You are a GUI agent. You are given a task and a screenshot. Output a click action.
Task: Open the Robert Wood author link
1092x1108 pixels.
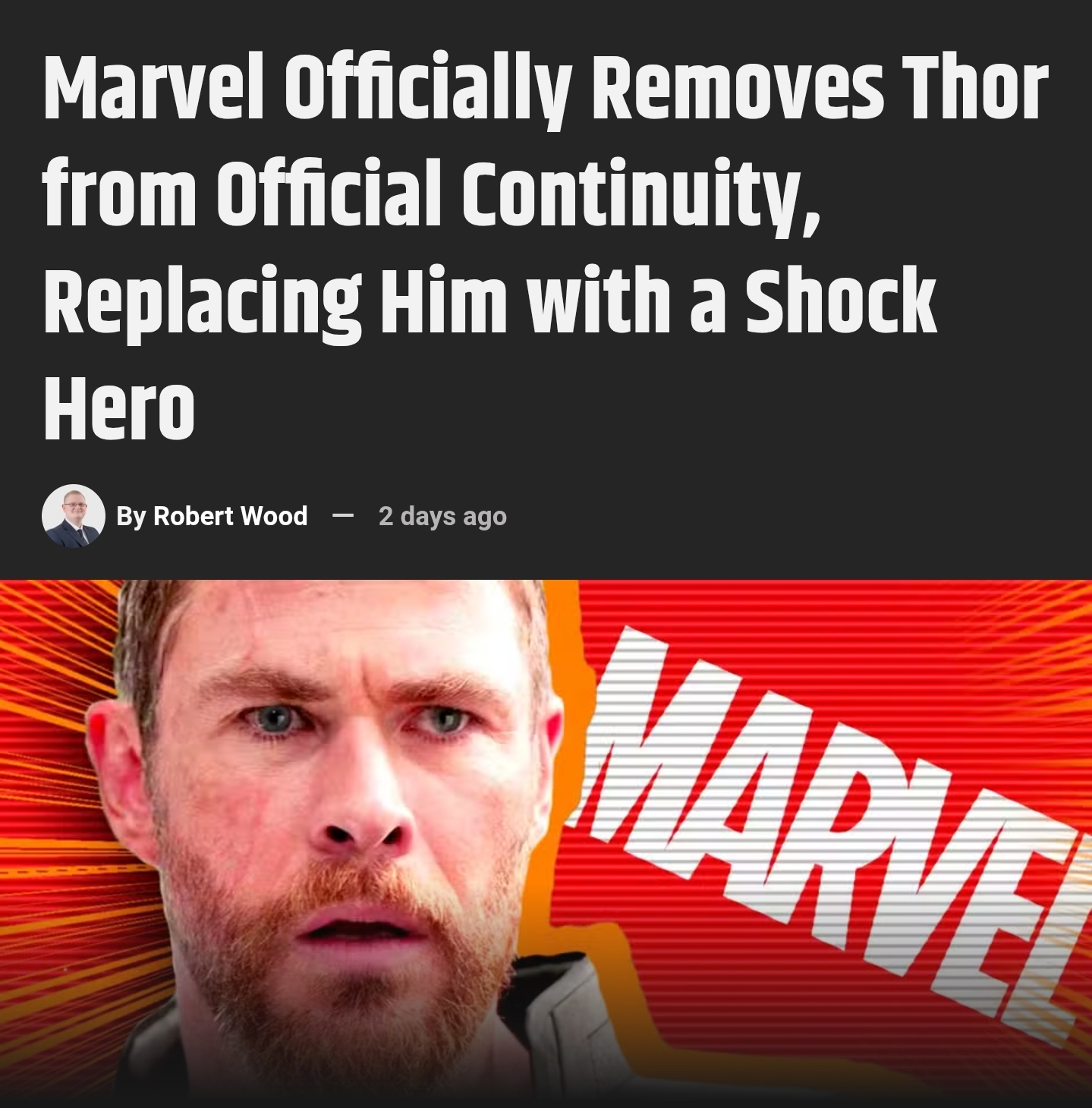tap(230, 516)
